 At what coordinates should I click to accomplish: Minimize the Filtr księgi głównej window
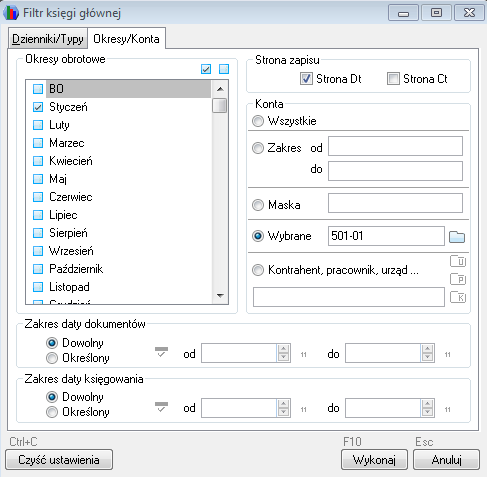click(403, 13)
